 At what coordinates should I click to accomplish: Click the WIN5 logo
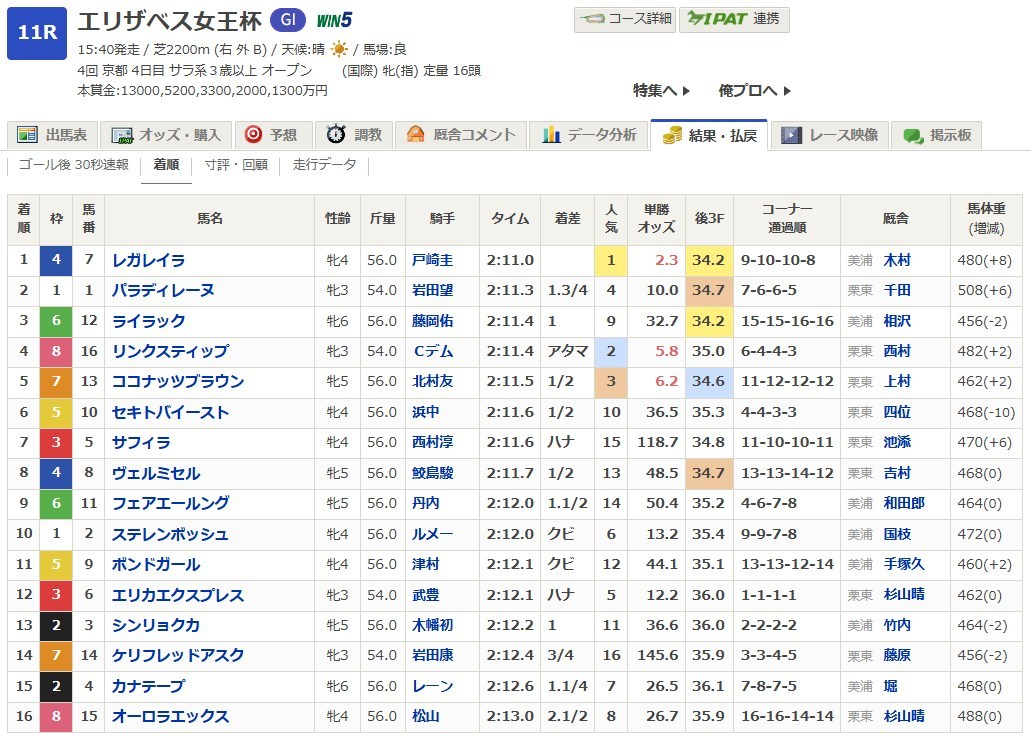pyautogui.click(x=333, y=20)
